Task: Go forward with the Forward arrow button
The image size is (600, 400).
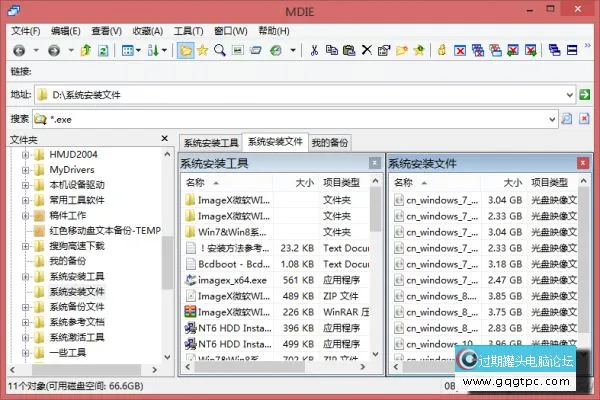Action: 54,50
